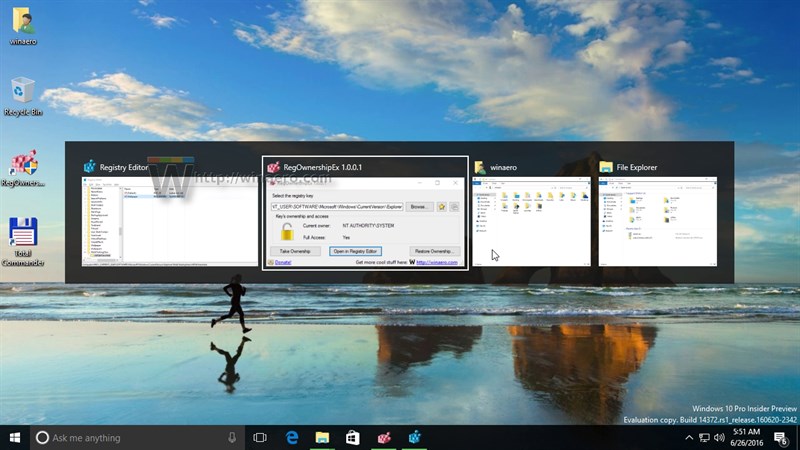This screenshot has height=450, width=800.
Task: Open the Store icon in the taskbar
Action: pos(352,438)
